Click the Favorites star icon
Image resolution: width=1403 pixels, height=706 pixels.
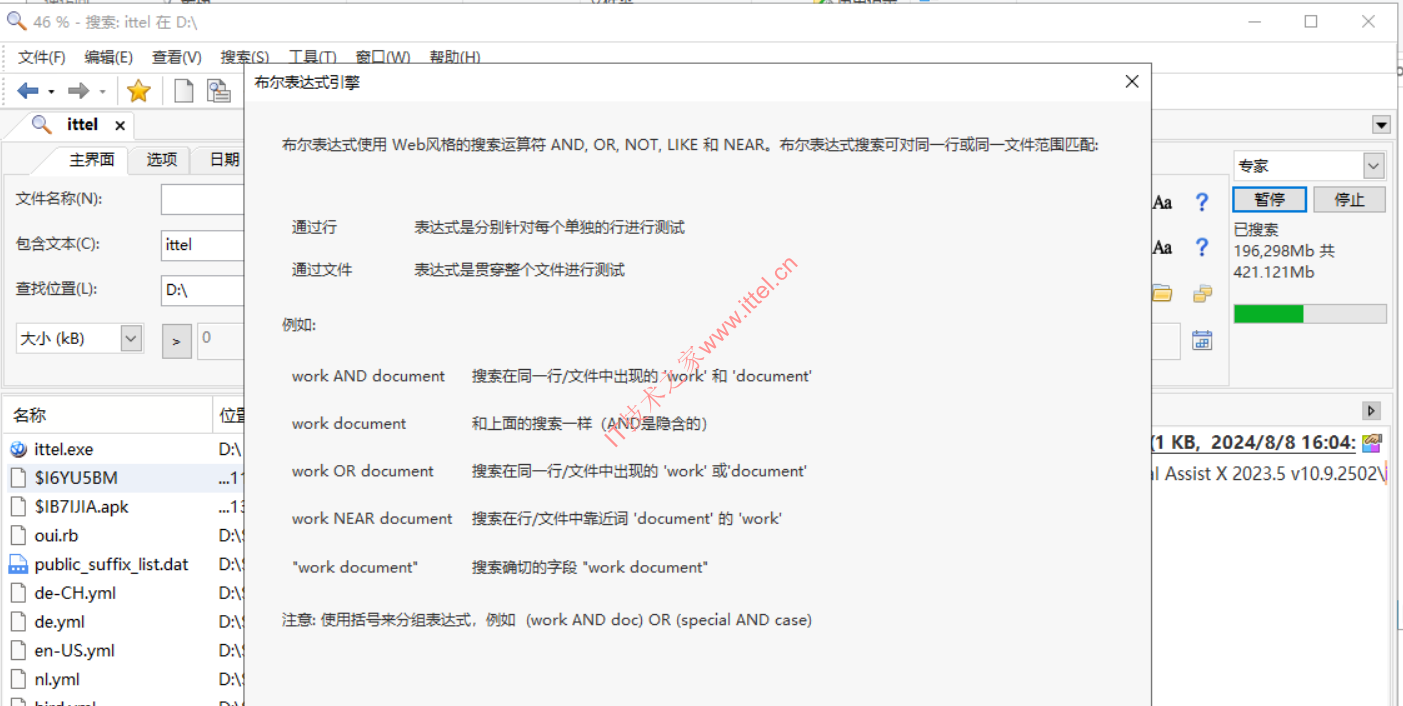(x=139, y=91)
